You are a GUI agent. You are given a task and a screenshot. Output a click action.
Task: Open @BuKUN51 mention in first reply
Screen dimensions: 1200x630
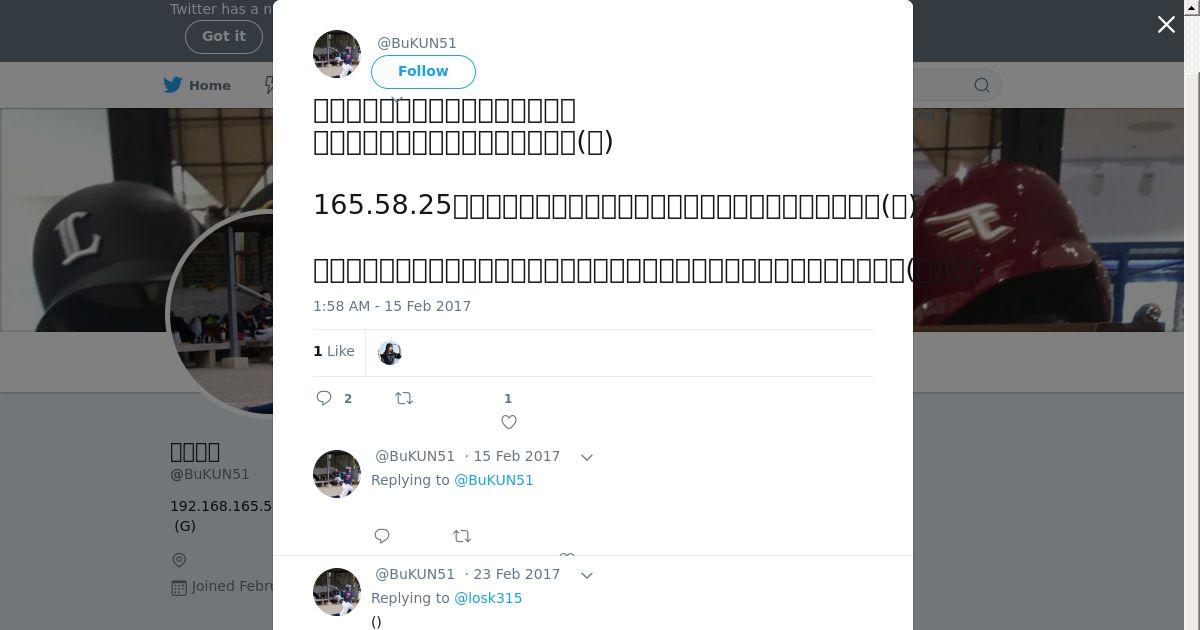(494, 480)
